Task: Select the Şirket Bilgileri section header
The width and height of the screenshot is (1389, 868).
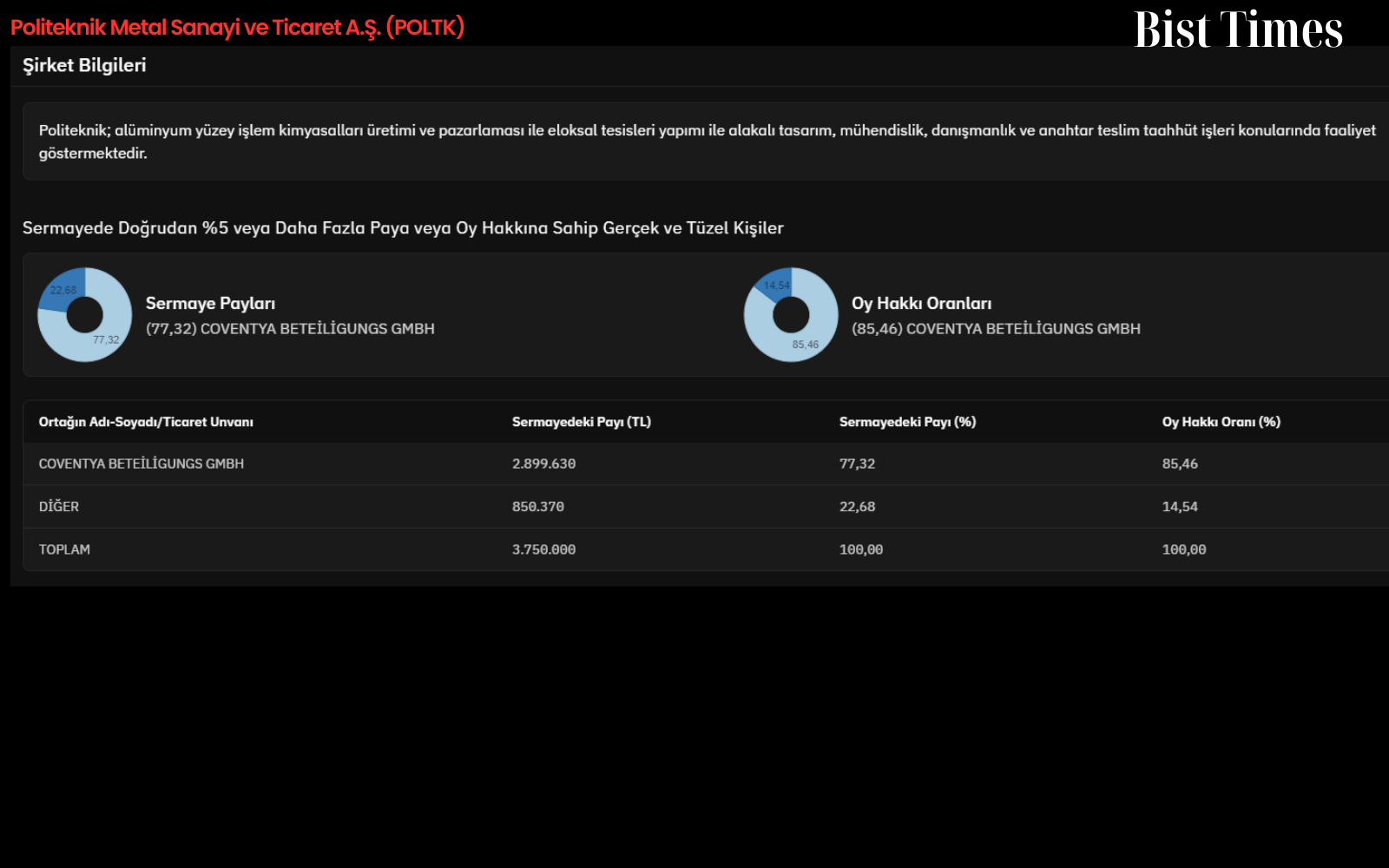Action: tap(84, 65)
